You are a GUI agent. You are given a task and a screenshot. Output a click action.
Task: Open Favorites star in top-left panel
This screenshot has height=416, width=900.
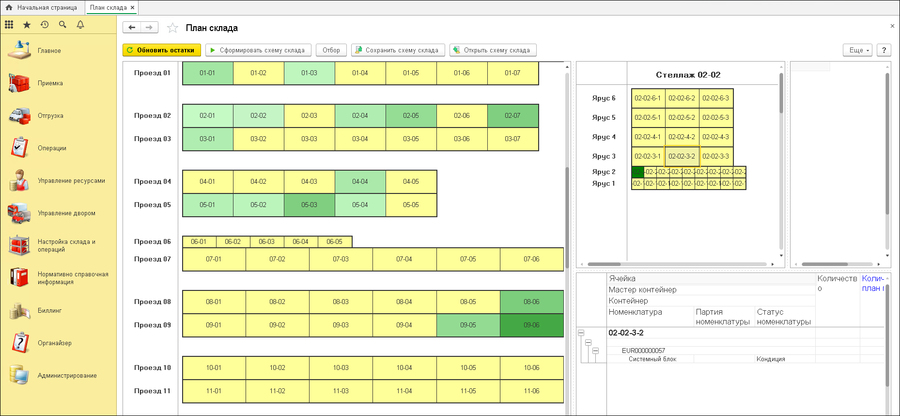(x=27, y=24)
